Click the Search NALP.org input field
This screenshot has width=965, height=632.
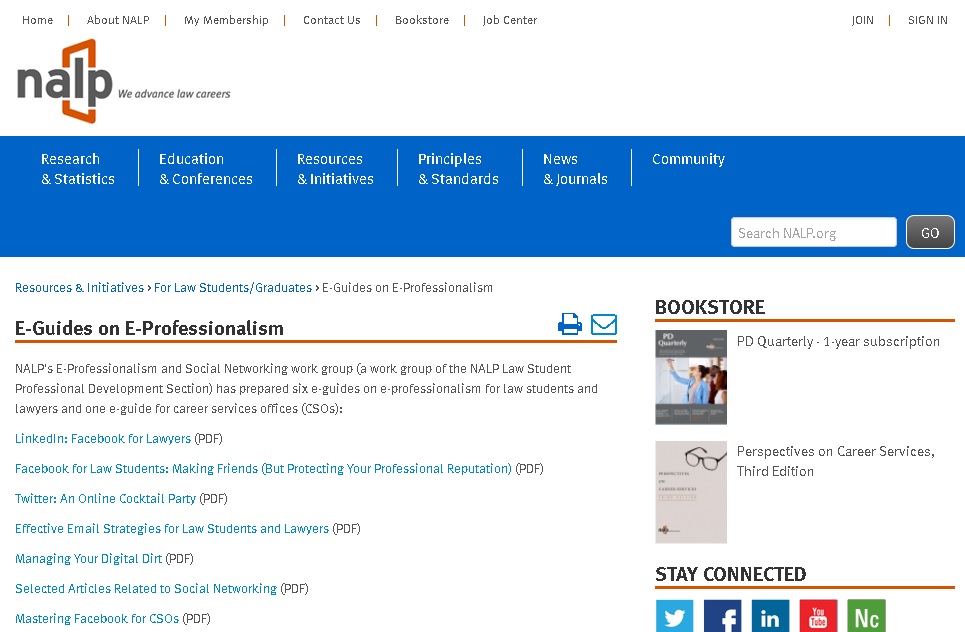pos(813,233)
